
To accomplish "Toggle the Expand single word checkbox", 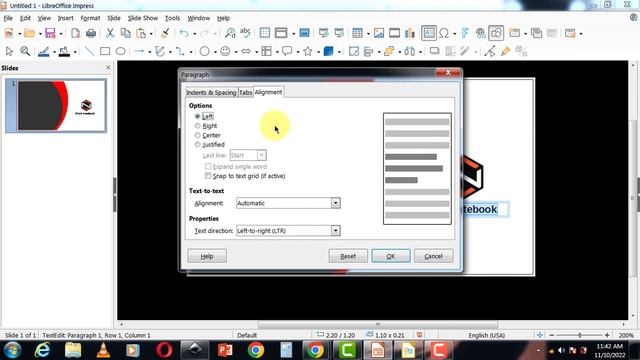I will coord(208,167).
